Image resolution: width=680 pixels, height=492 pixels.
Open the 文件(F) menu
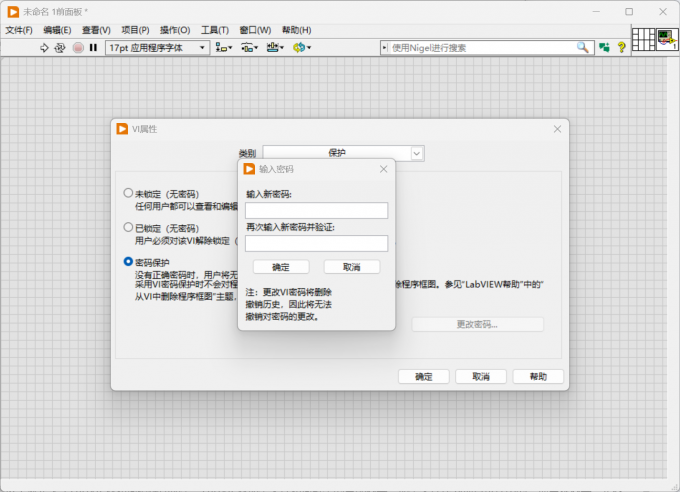[19, 30]
